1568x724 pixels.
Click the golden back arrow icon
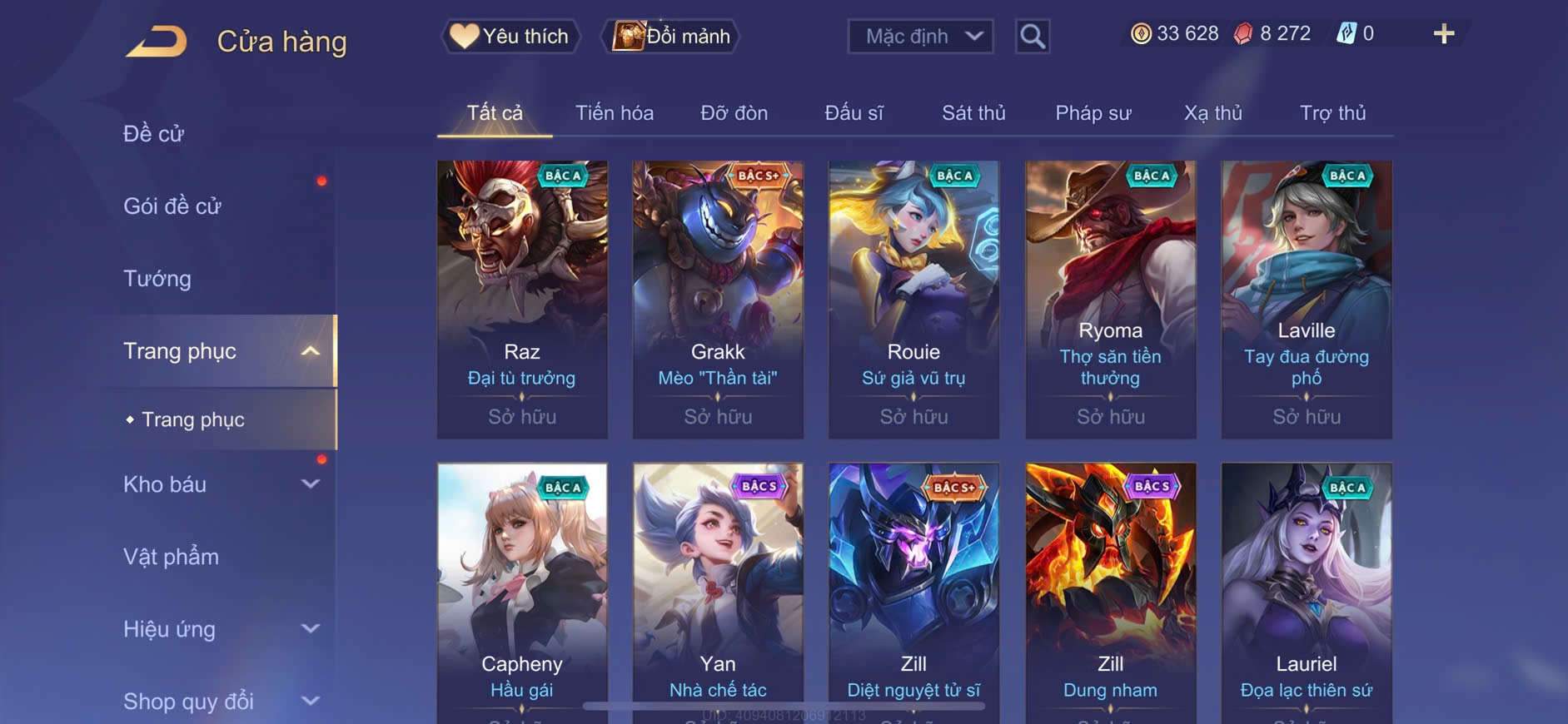[157, 42]
